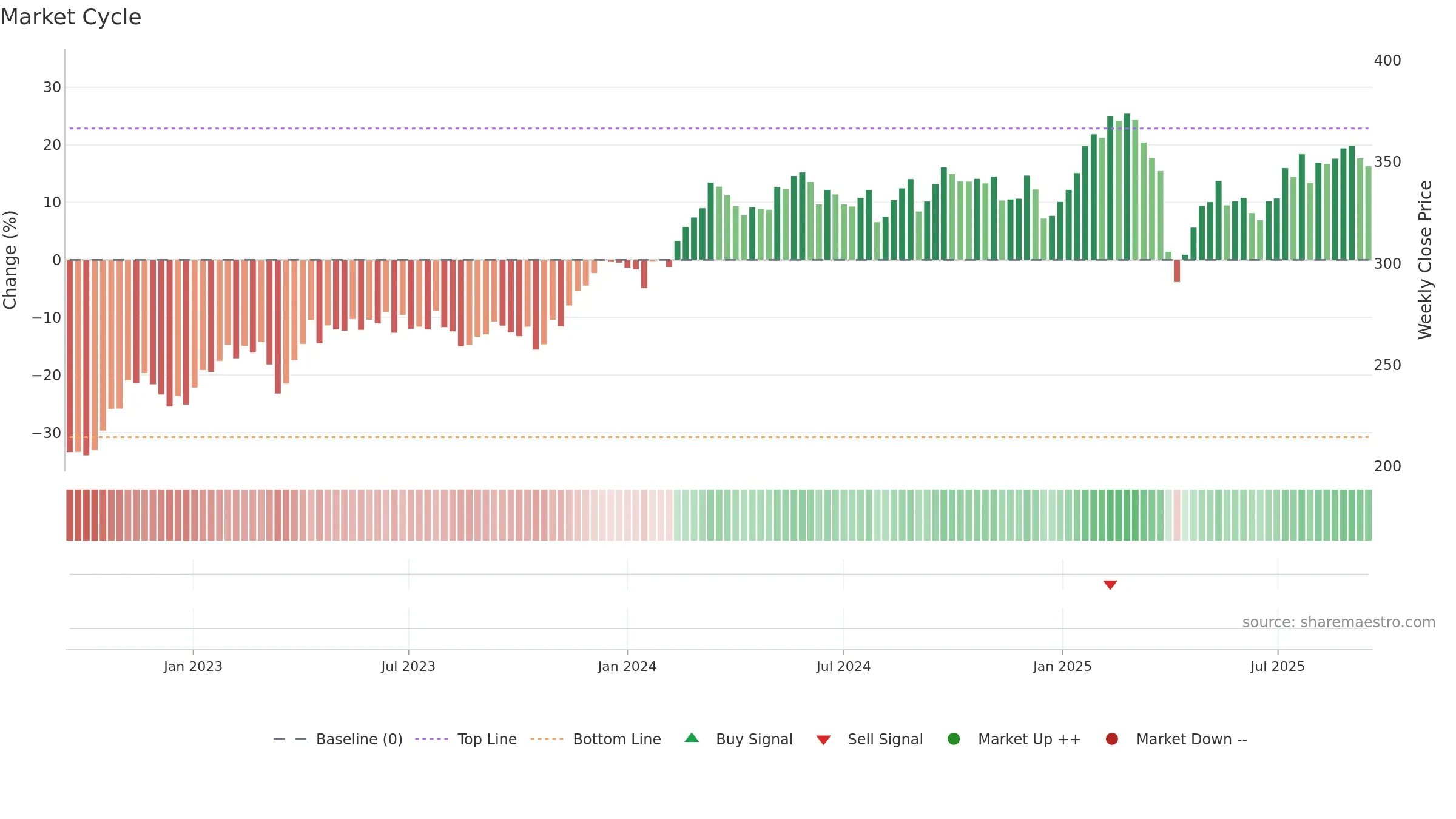Click the Jul 2023 x-axis label

(x=408, y=666)
